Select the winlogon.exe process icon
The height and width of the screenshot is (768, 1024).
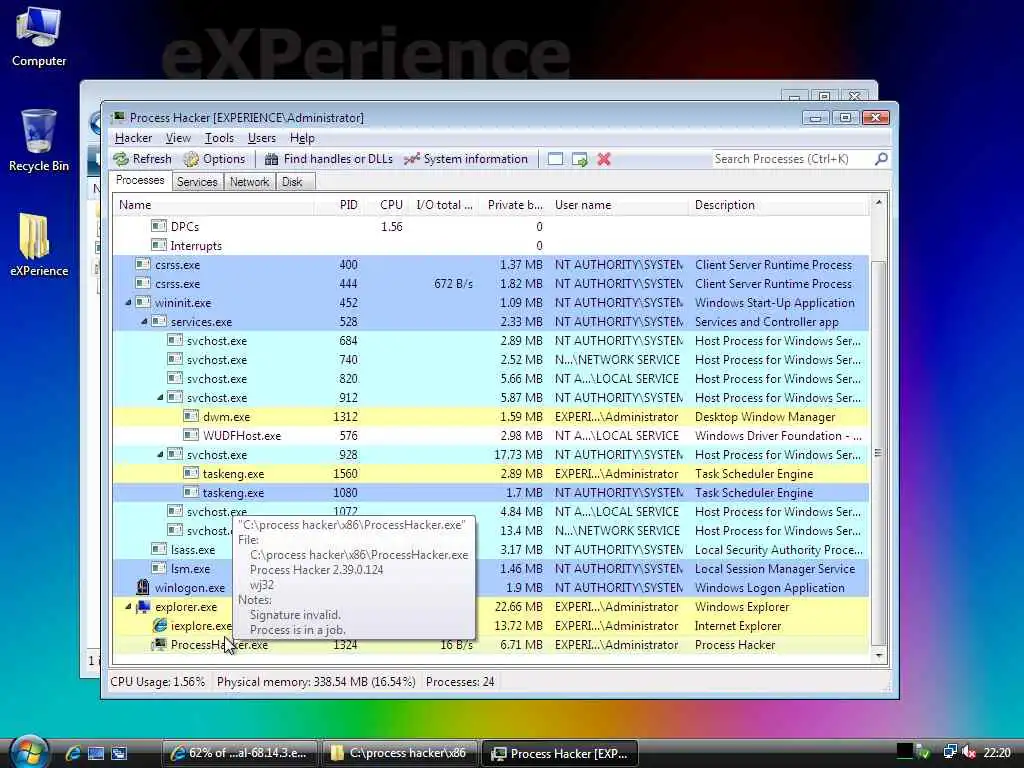click(142, 587)
